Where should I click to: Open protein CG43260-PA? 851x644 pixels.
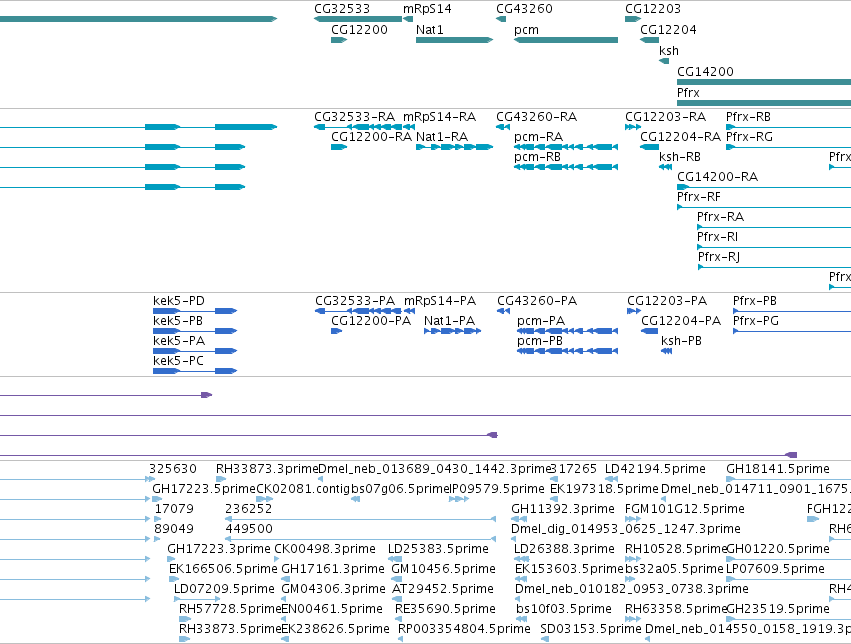coord(537,301)
